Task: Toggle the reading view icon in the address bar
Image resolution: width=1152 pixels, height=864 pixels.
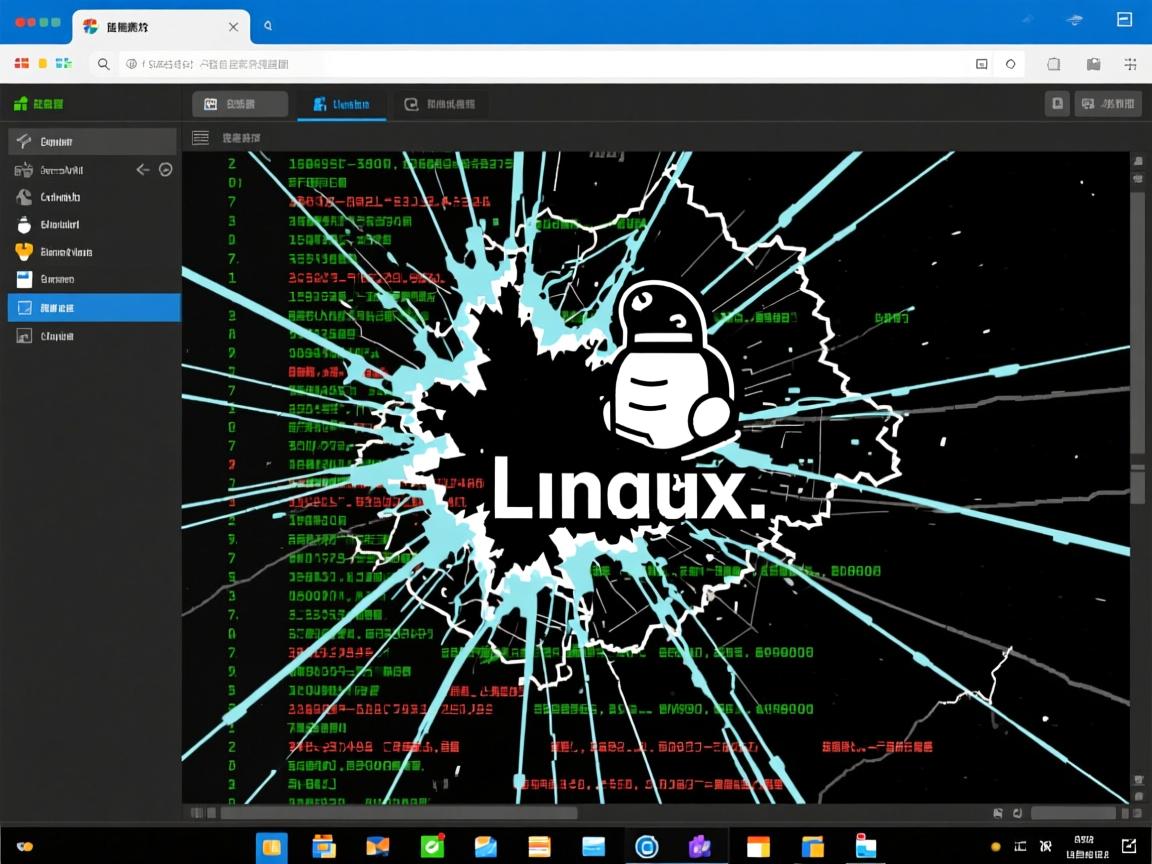Action: [981, 63]
